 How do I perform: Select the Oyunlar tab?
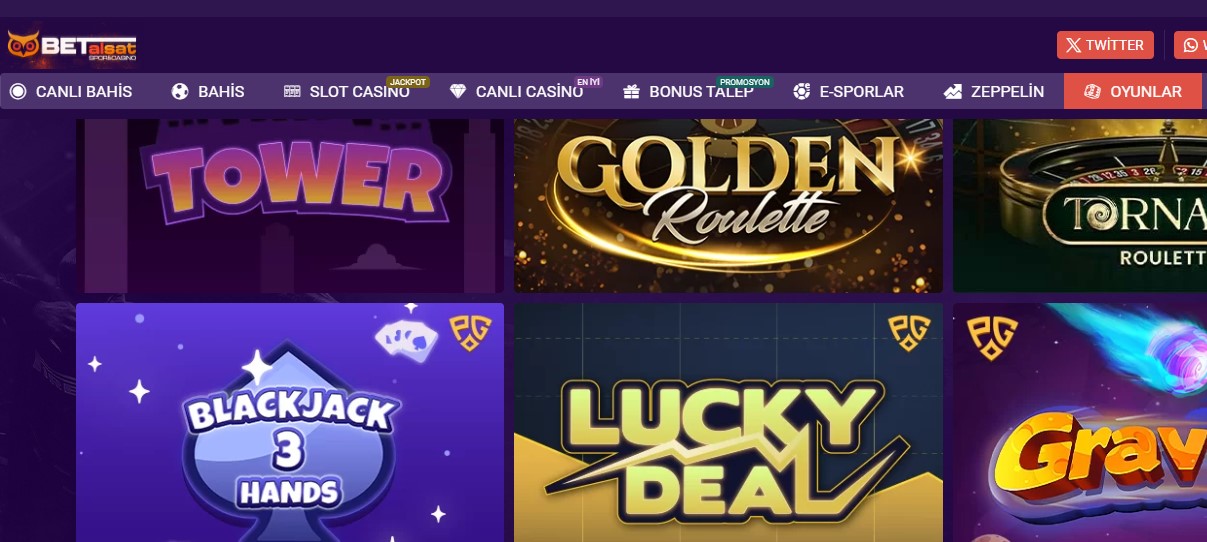1132,91
